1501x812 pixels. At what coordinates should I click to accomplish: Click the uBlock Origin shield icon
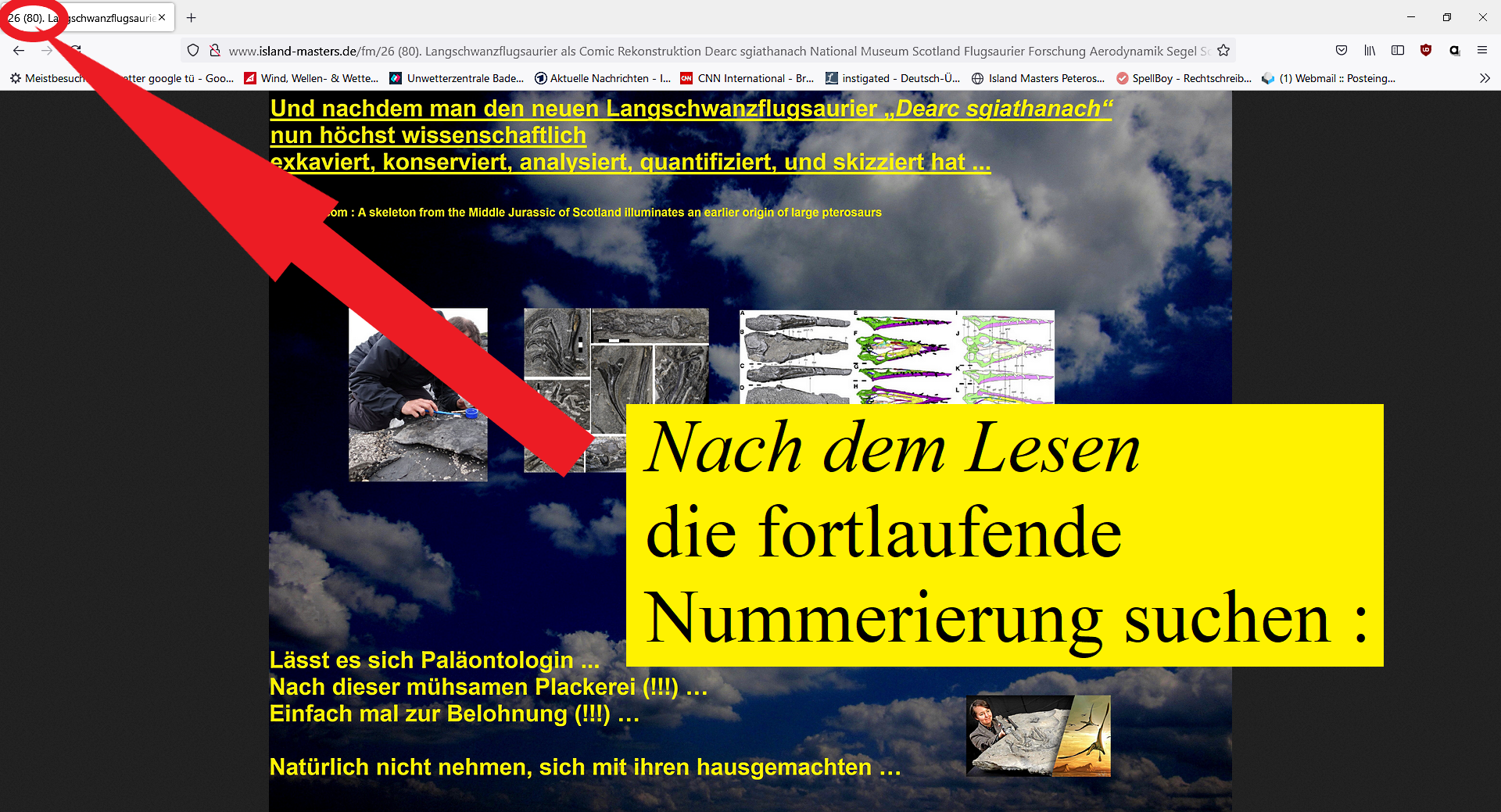click(1426, 51)
